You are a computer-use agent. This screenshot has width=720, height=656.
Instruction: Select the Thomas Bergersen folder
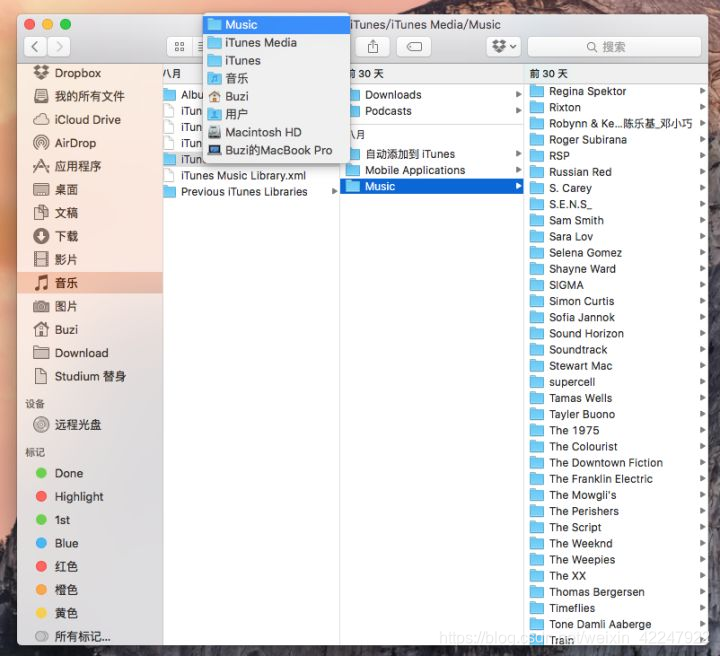pos(617,592)
